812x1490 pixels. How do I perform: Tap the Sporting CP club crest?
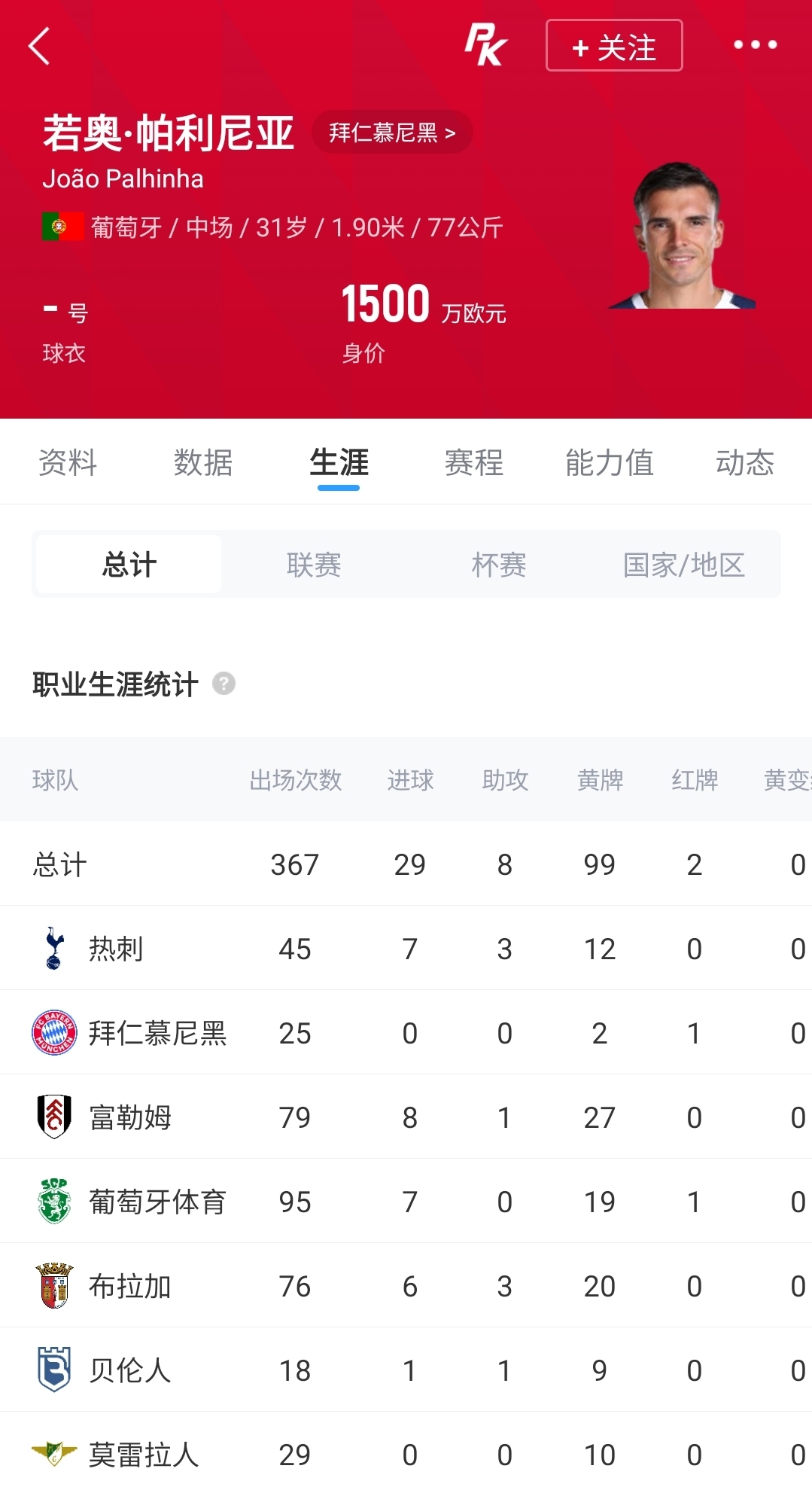54,1201
